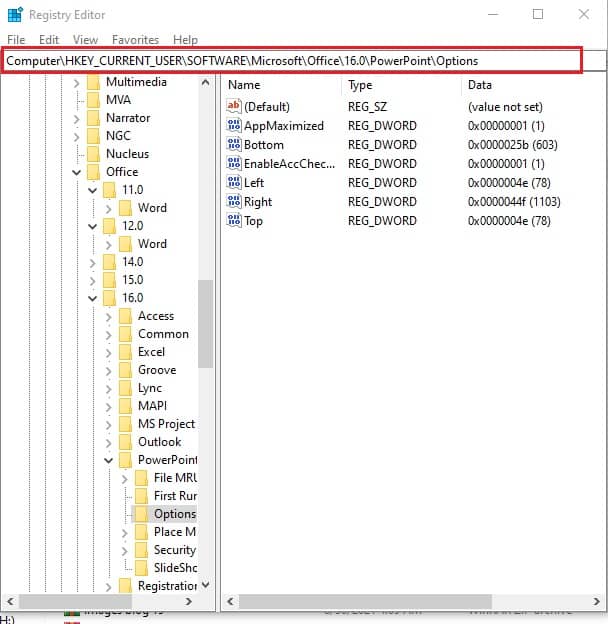Image resolution: width=608 pixels, height=624 pixels.
Task: Expand the Security key
Action: tap(124, 550)
